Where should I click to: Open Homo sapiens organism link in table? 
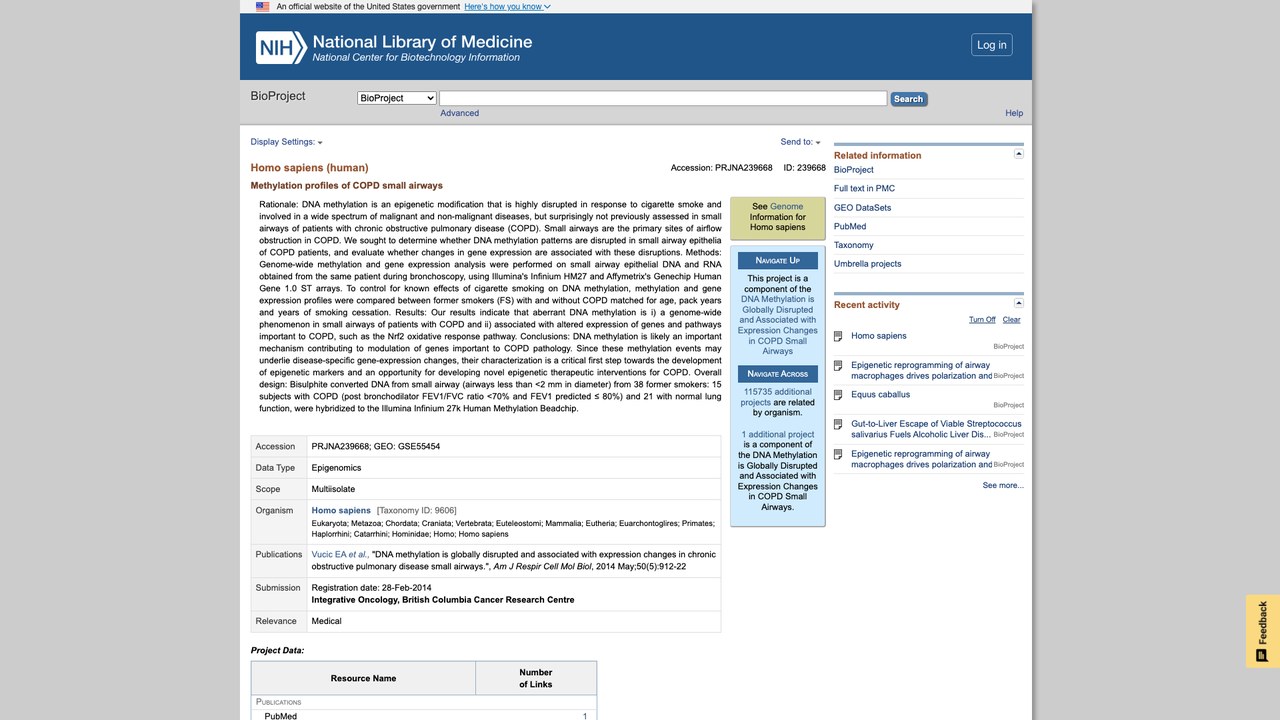pos(341,511)
